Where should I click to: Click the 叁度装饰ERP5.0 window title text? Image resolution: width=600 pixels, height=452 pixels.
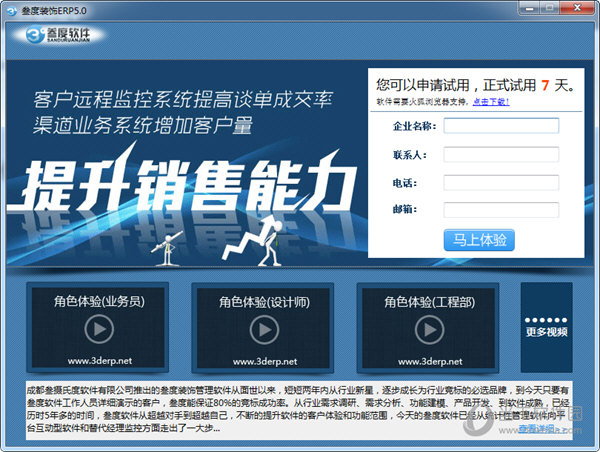[x=54, y=11]
